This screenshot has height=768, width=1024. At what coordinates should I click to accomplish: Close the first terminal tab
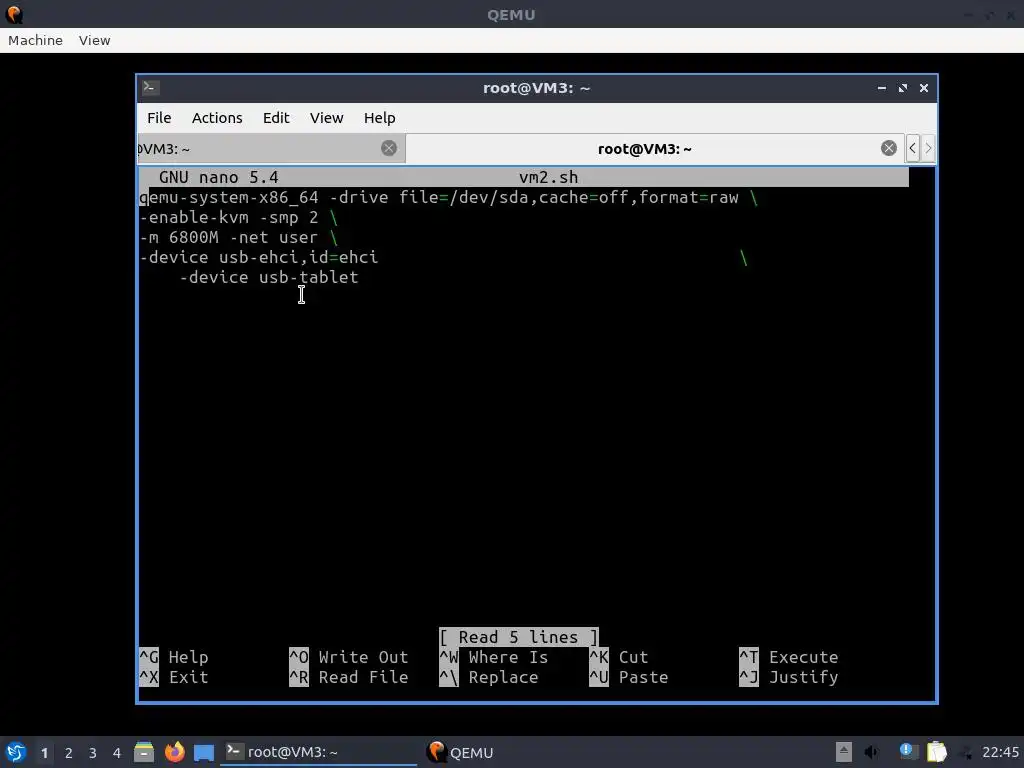(x=389, y=148)
